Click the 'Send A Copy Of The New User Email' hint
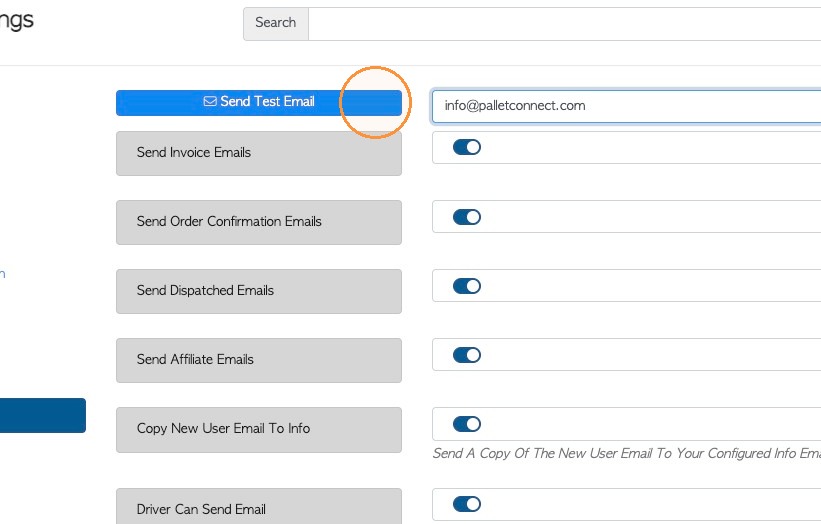The width and height of the screenshot is (821, 524). click(626, 453)
